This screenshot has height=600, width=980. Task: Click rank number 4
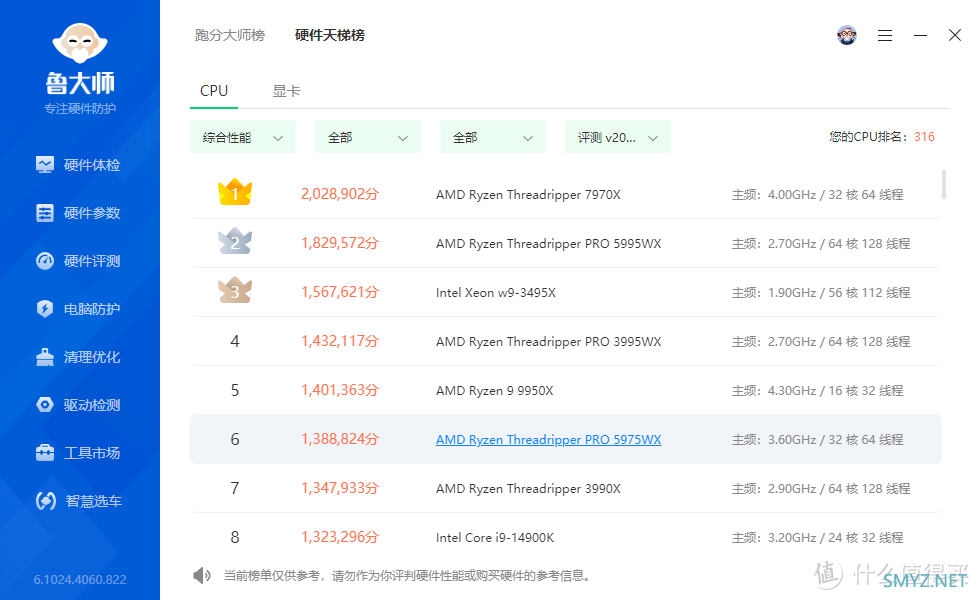tap(235, 341)
